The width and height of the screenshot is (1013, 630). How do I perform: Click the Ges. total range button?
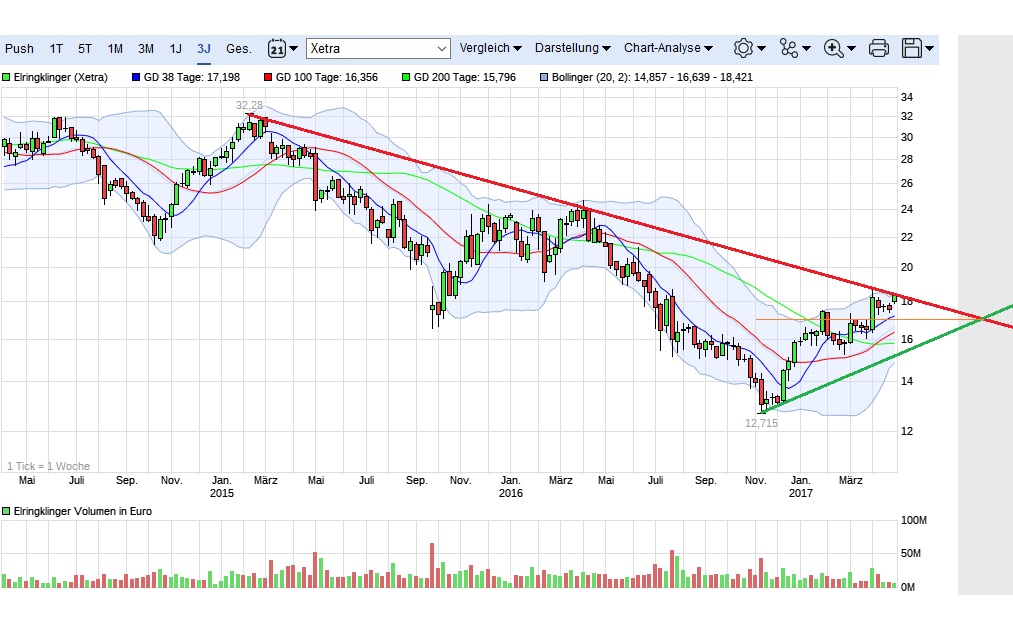[238, 48]
